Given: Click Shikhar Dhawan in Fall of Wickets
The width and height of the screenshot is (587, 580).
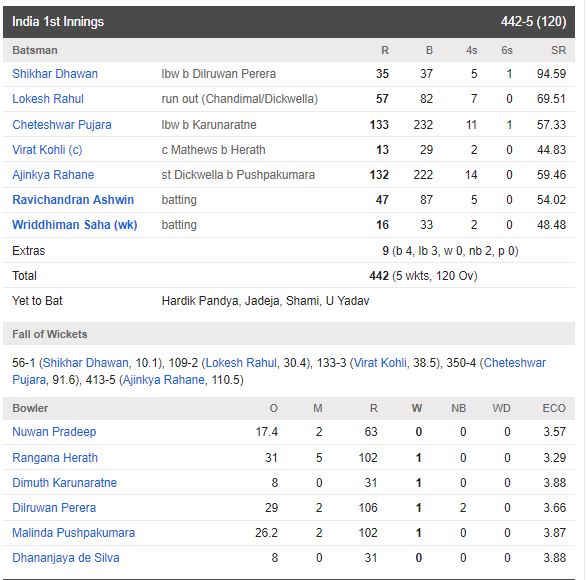Looking at the screenshot, I should pyautogui.click(x=86, y=363).
